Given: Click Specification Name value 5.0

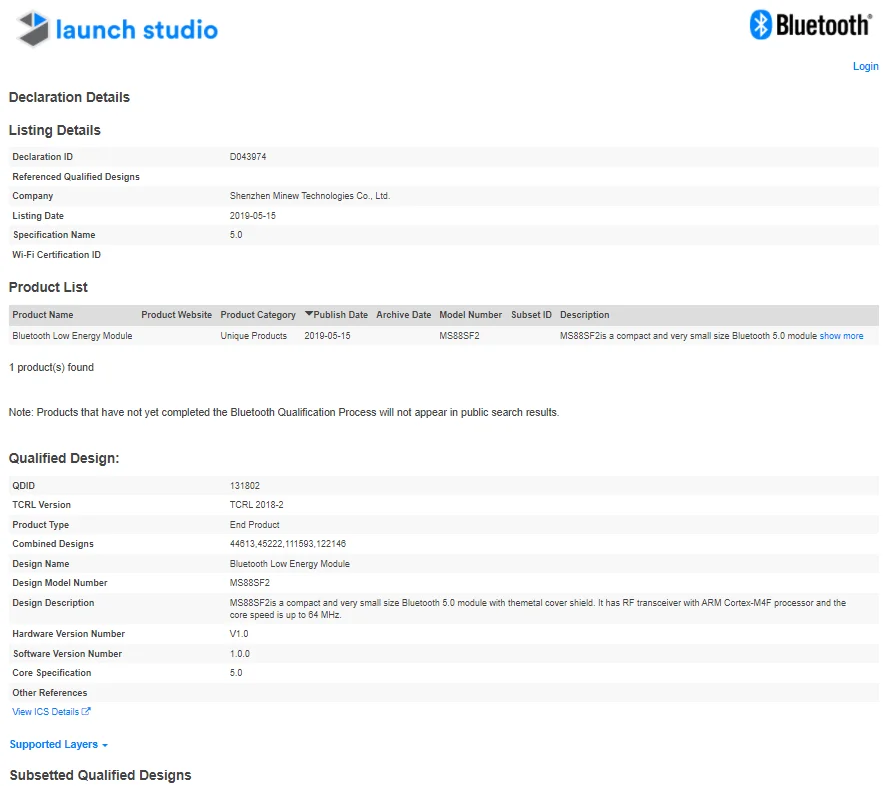Looking at the screenshot, I should [236, 235].
